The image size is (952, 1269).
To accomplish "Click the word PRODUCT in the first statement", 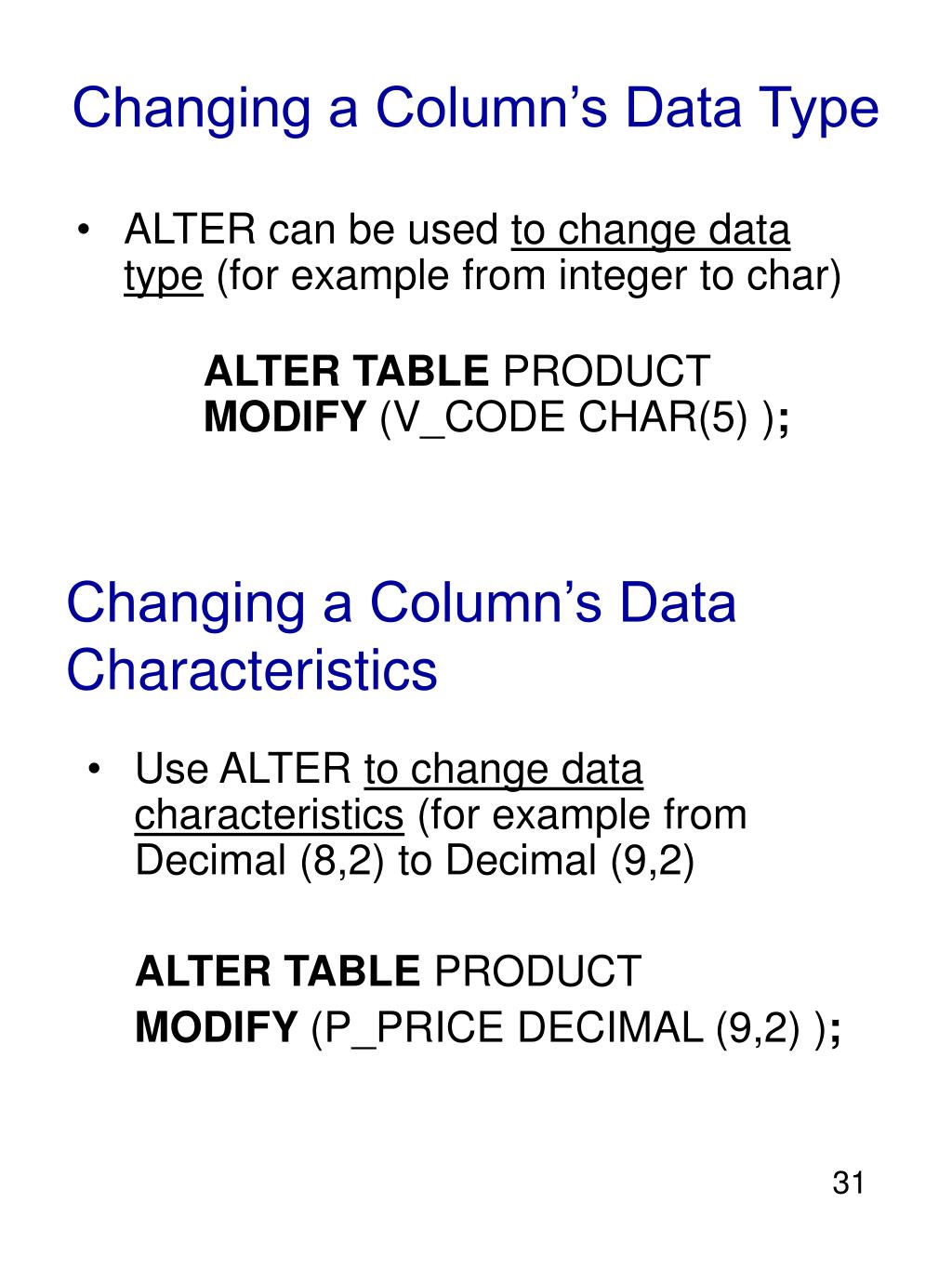I will 606,371.
